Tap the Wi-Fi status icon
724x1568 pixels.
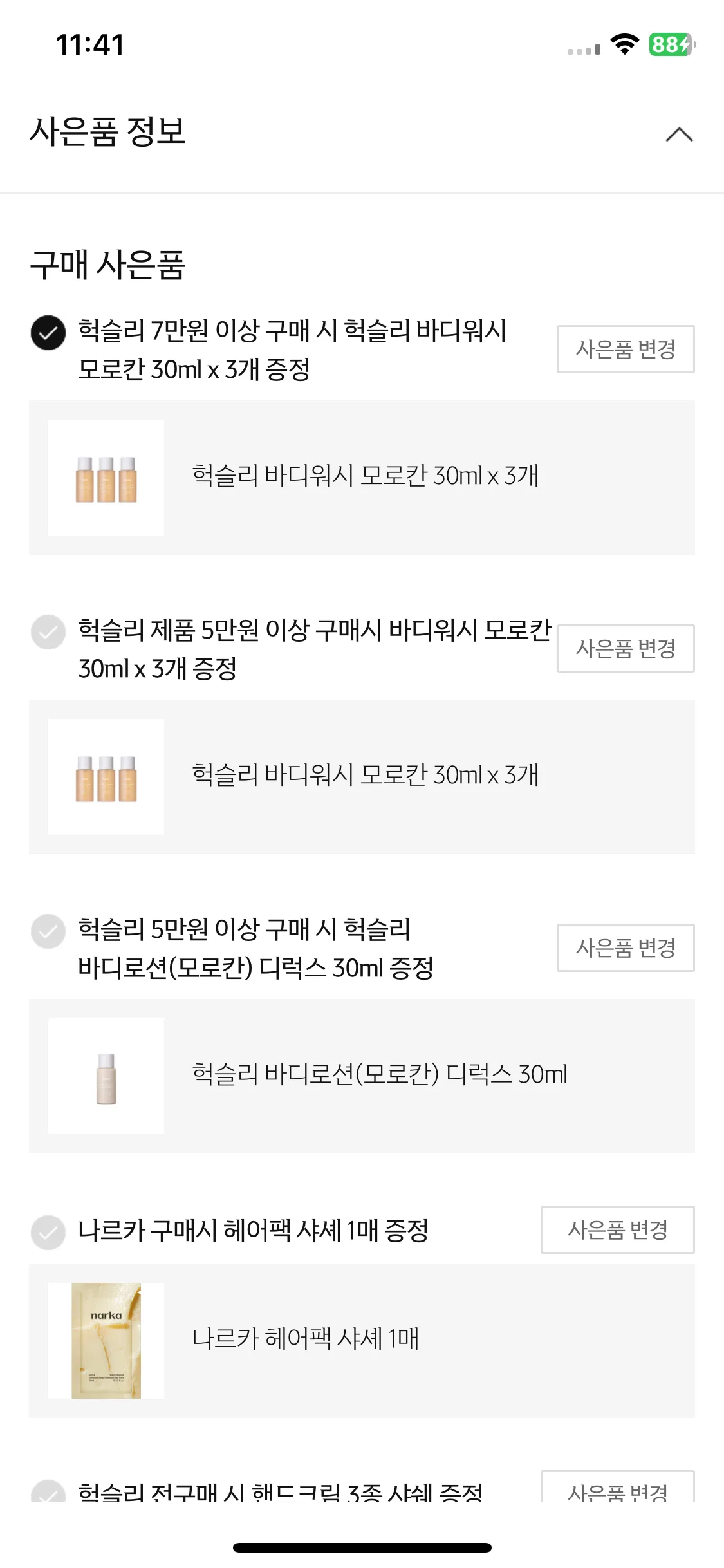pyautogui.click(x=624, y=44)
